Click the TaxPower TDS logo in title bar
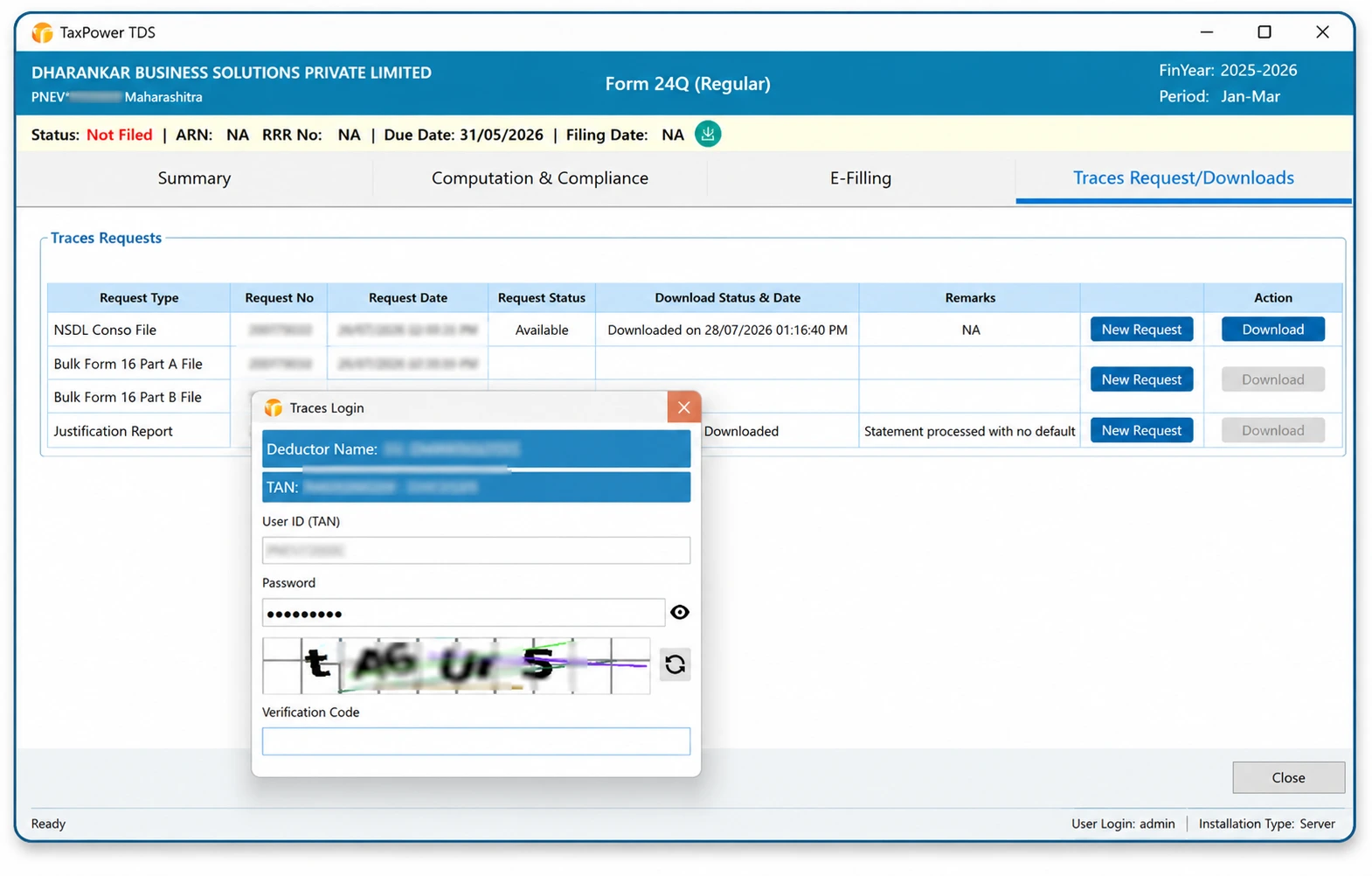Screen dimensions: 1372x876 (x=42, y=32)
